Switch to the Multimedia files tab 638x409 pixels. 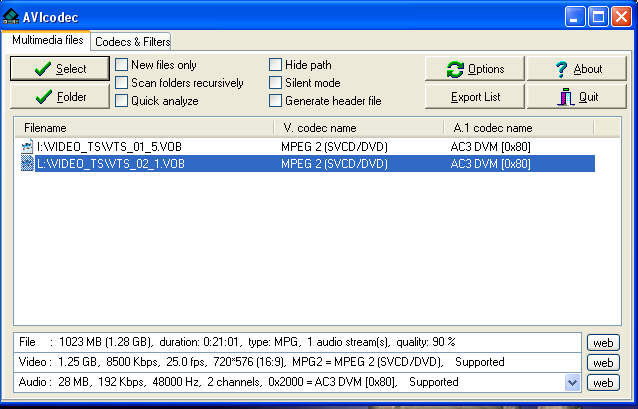(47, 40)
